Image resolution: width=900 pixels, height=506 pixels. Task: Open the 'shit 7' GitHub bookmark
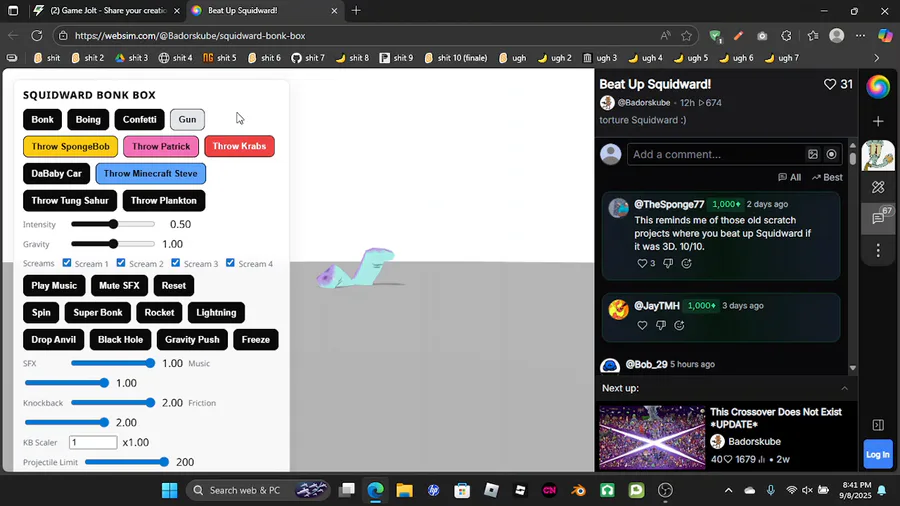click(308, 58)
